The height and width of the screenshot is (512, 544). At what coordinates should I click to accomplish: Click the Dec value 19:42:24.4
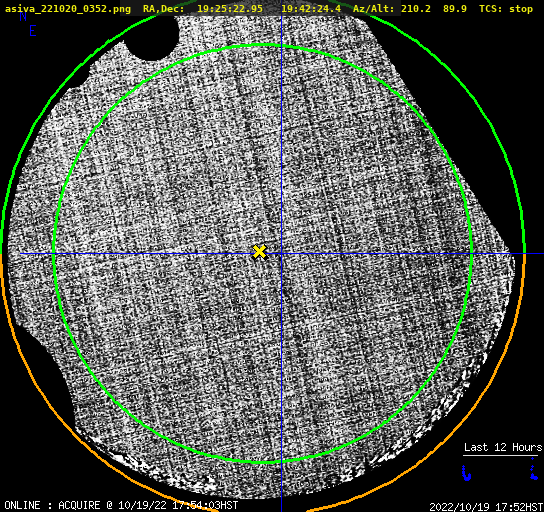click(311, 9)
